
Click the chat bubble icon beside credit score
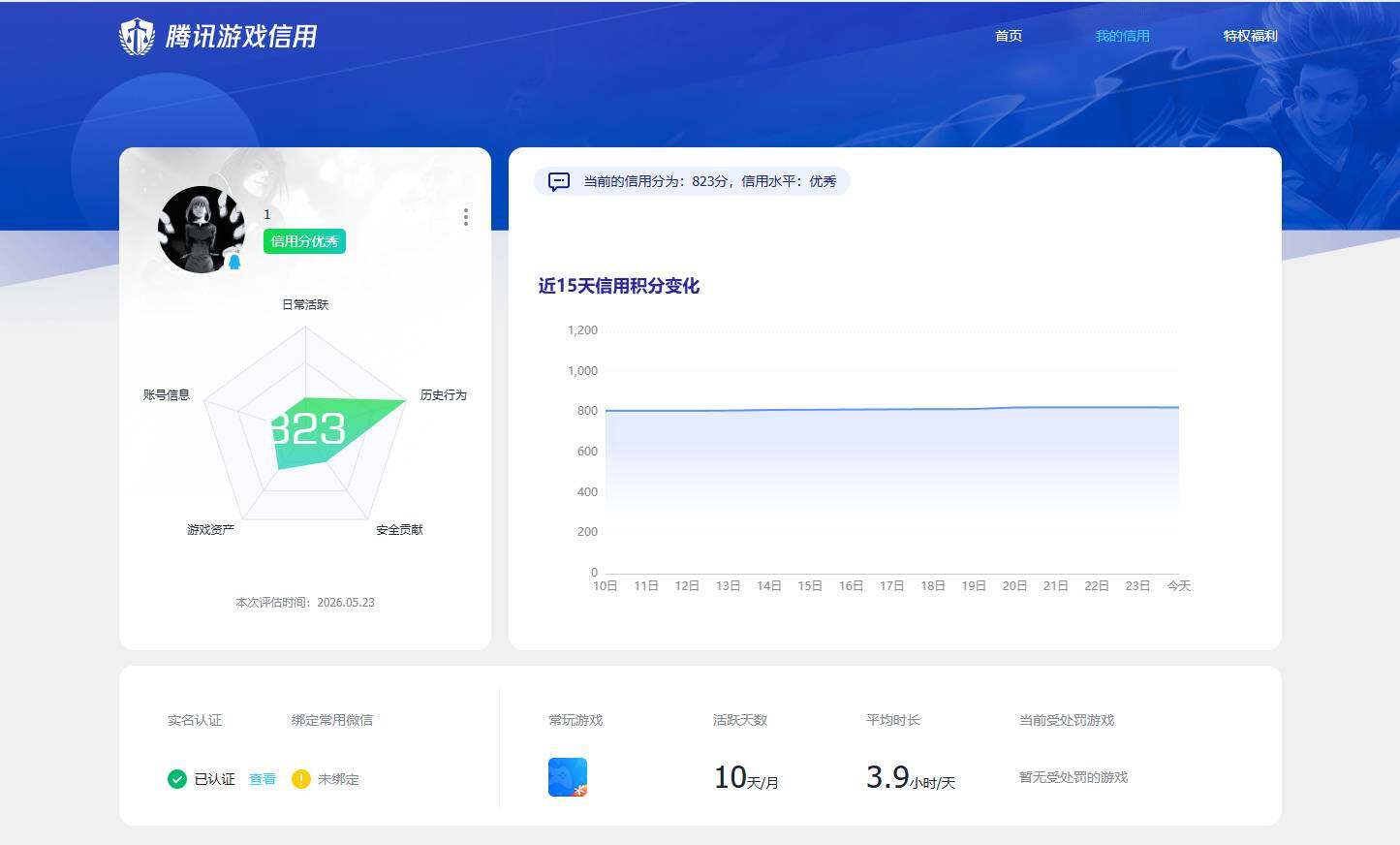point(559,181)
